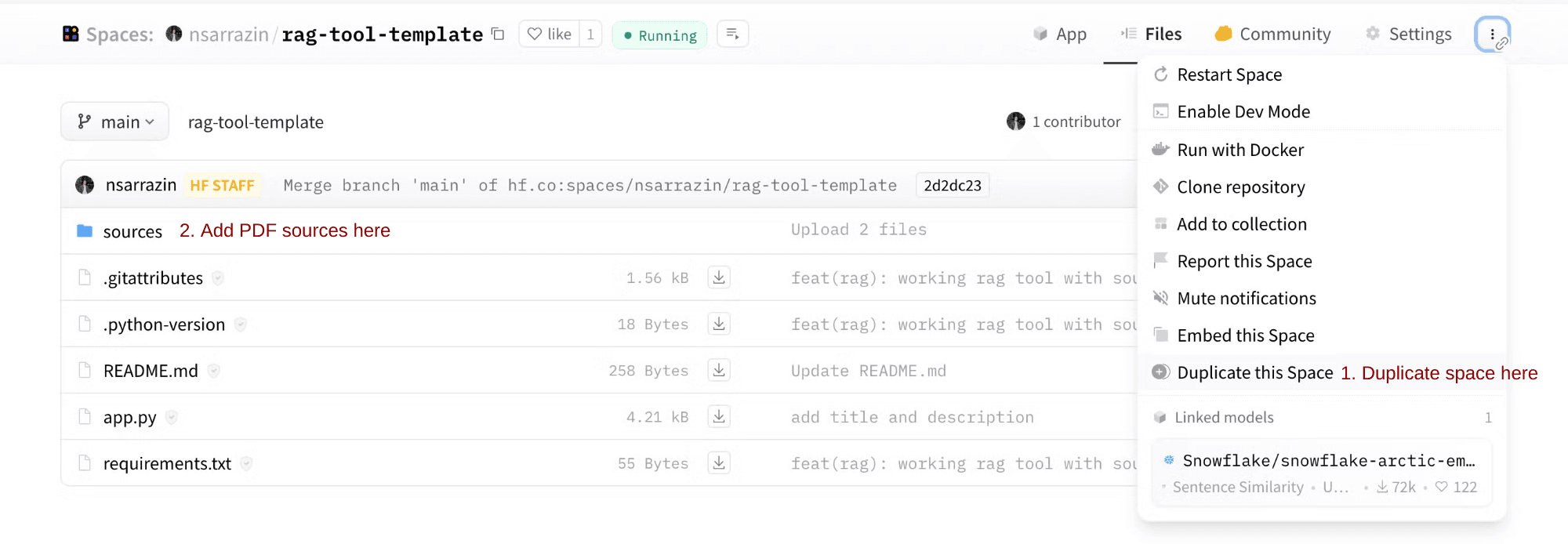Open nsarrazin profile in commit row
This screenshot has width=1568, height=544.
tap(141, 185)
